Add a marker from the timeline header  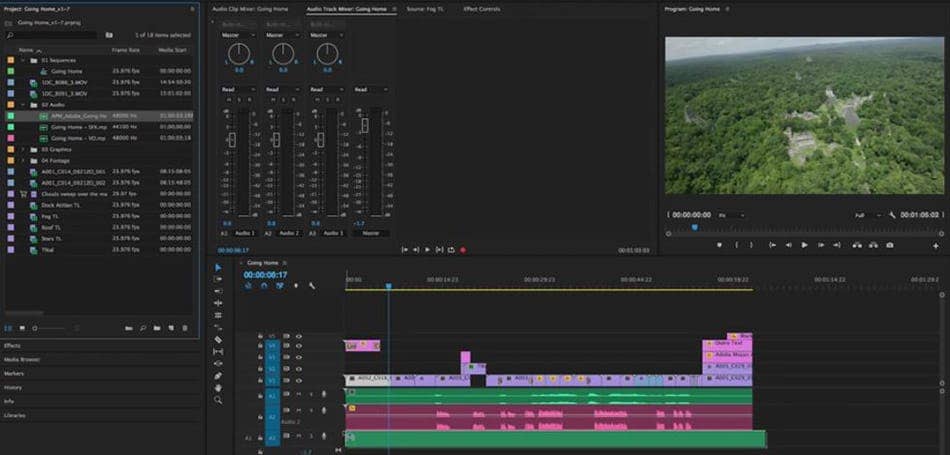296,285
